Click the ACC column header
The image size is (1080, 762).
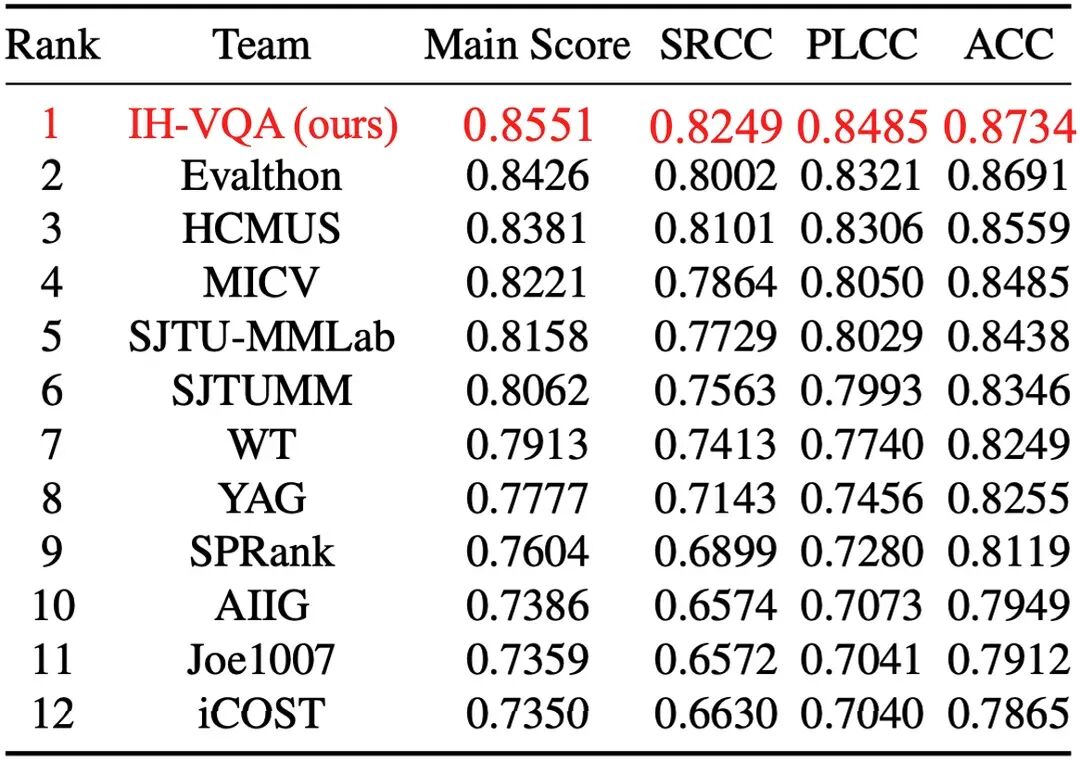click(x=1008, y=45)
